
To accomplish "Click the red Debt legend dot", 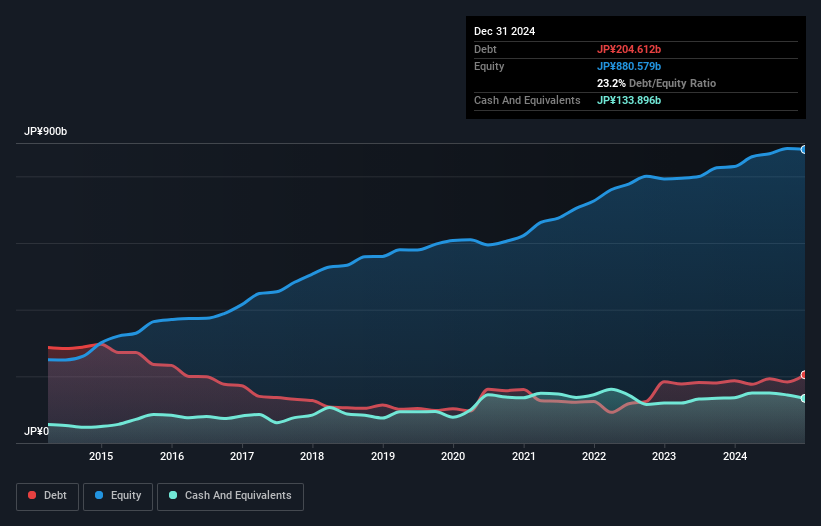I will pos(32,495).
